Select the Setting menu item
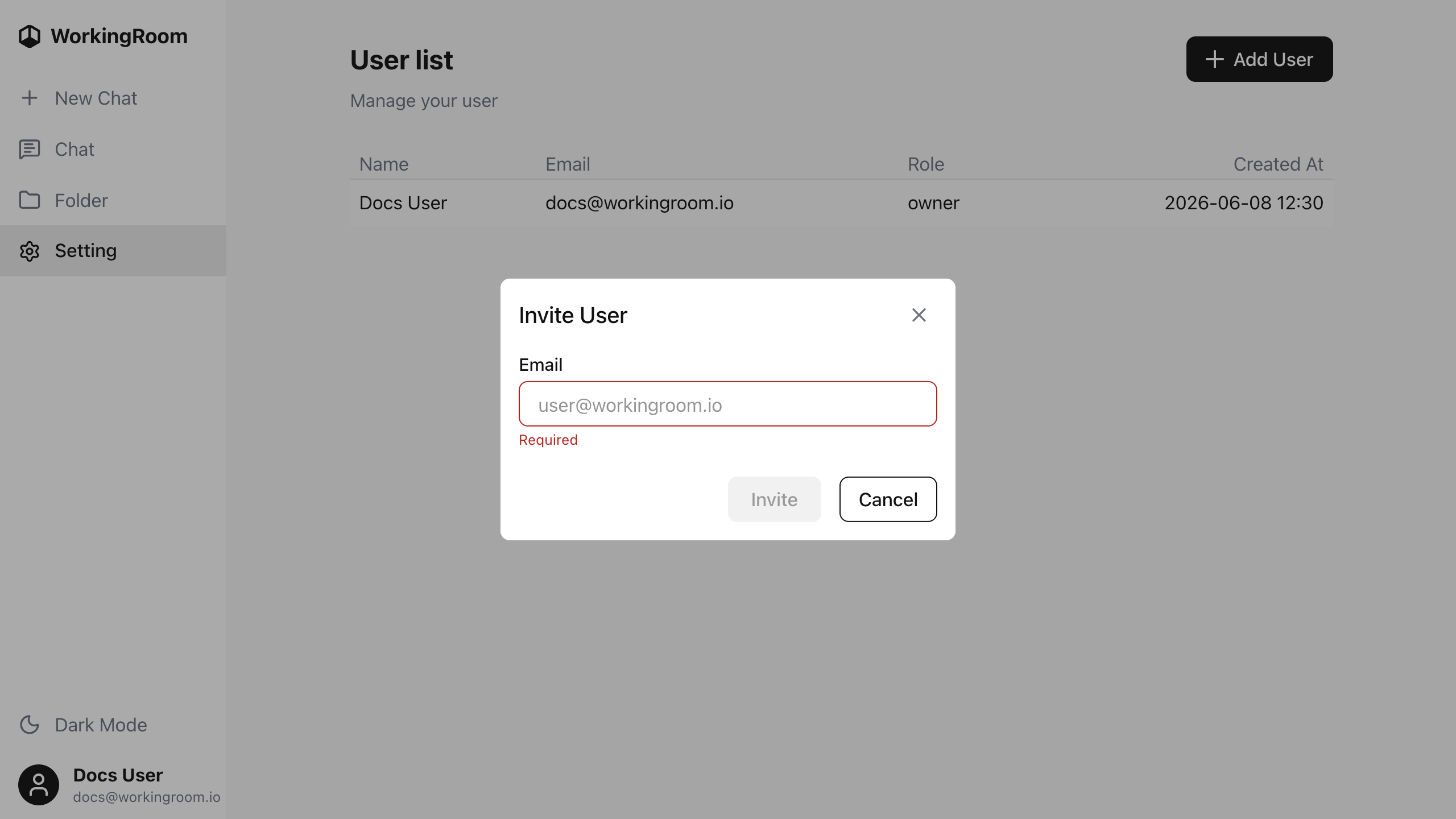This screenshot has width=1456, height=819. point(113,251)
